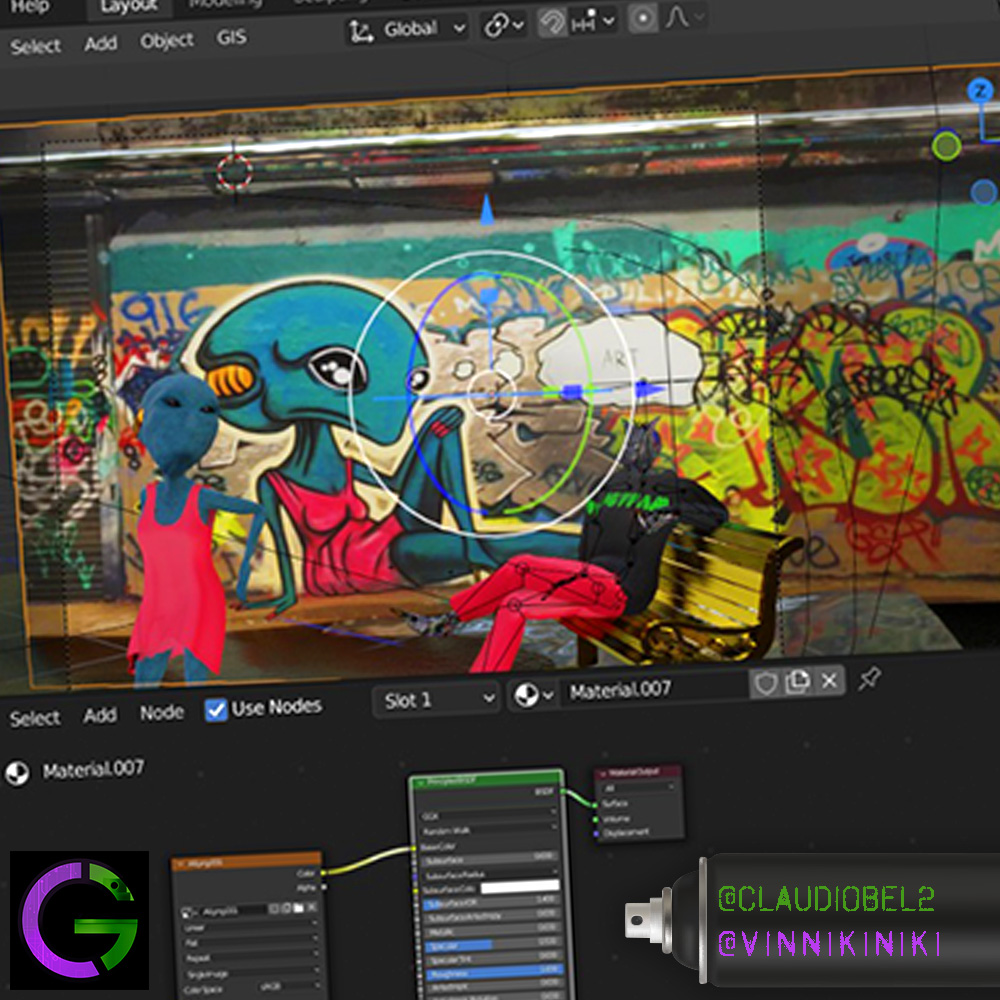Click the blue Z axis gizmo ball

980,91
